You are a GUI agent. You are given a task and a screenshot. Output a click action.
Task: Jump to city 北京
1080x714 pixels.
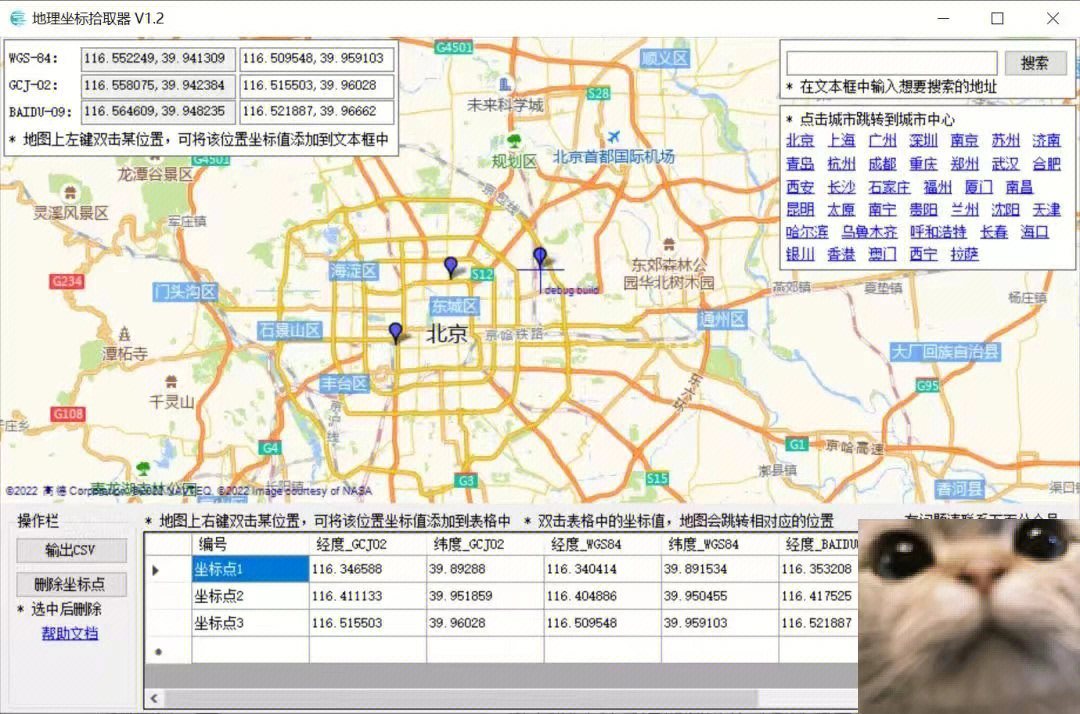(x=800, y=140)
